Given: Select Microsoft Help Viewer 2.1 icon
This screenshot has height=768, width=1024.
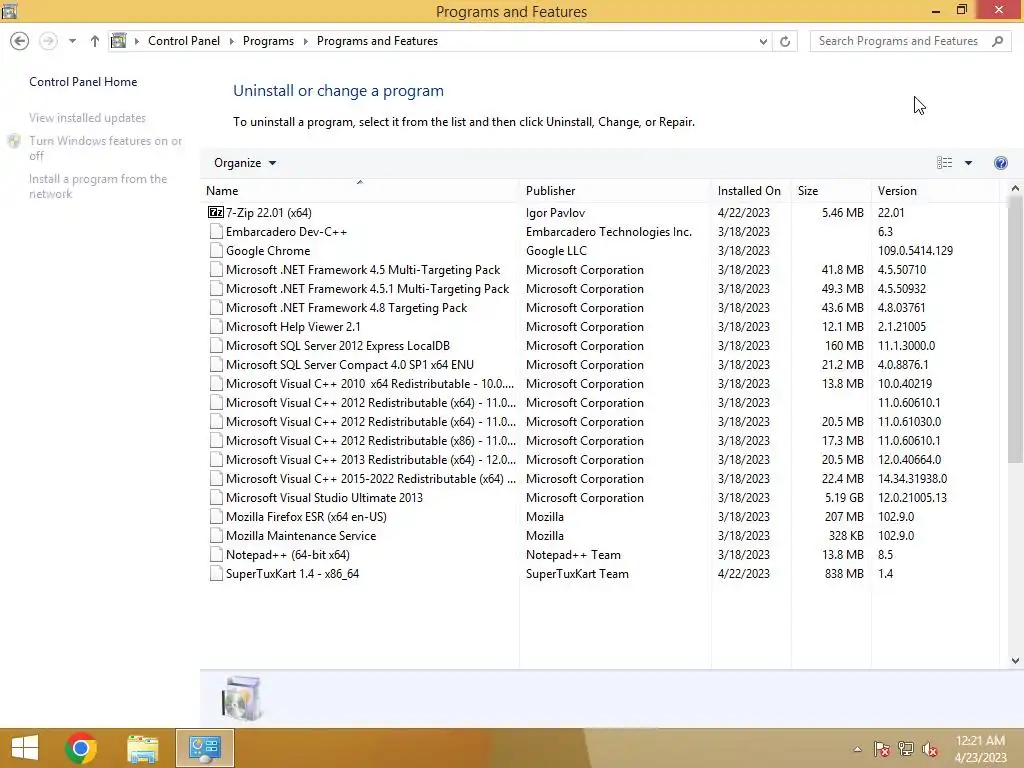Looking at the screenshot, I should tap(216, 327).
